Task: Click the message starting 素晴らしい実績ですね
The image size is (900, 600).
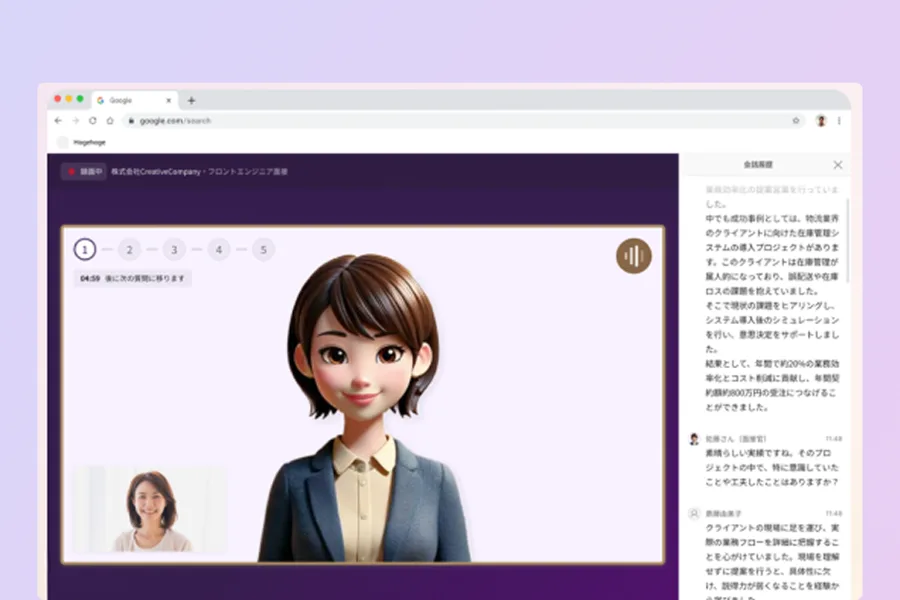Action: point(772,467)
